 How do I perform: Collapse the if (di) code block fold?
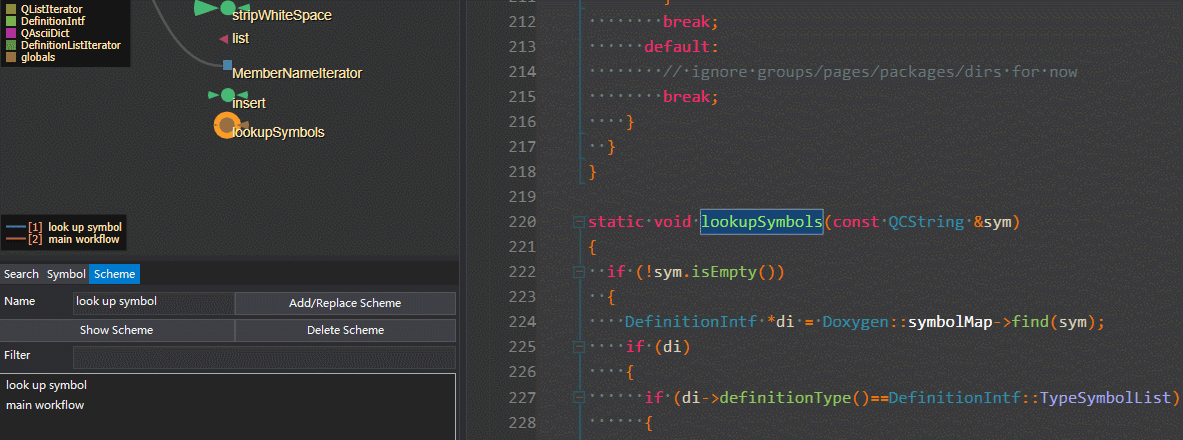click(579, 347)
